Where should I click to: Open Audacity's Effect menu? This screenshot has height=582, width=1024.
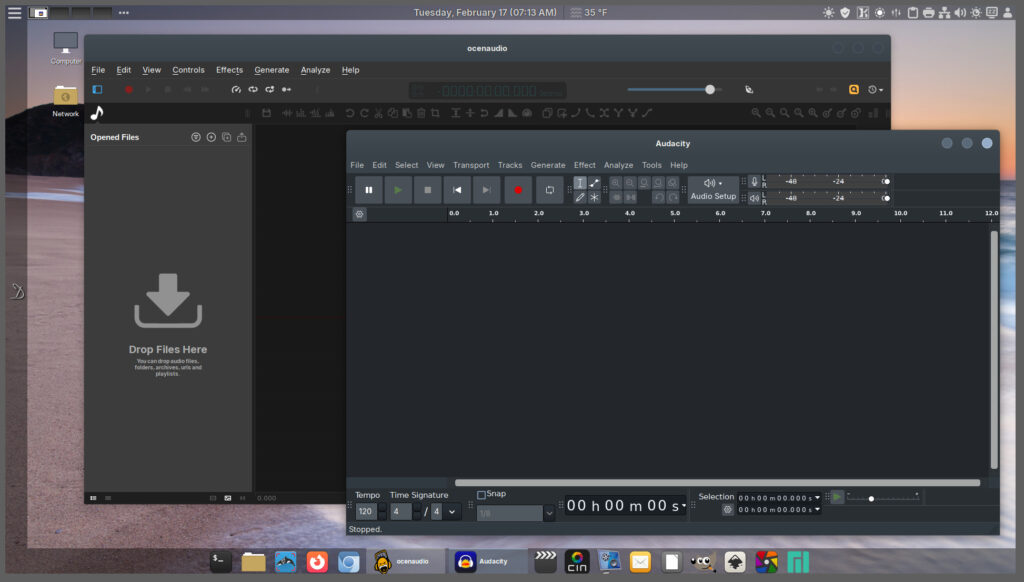pos(584,165)
